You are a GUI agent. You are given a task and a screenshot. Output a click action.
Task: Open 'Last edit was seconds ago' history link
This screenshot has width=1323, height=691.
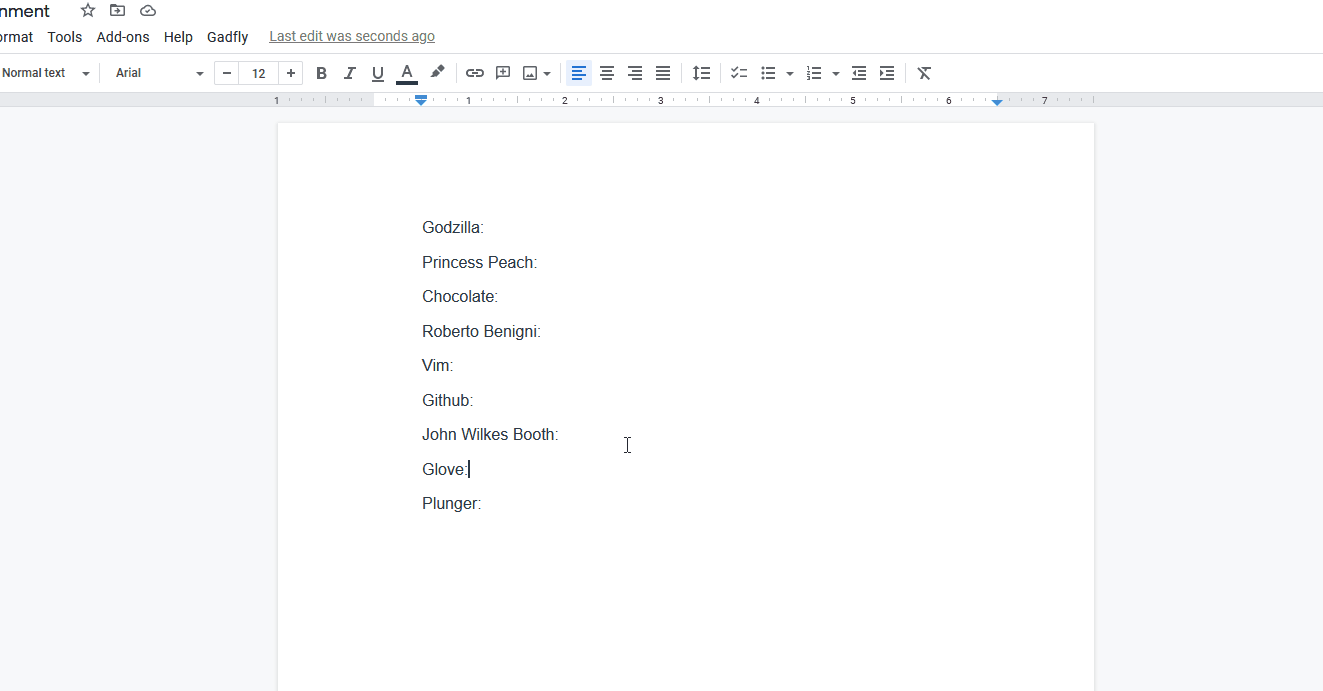(352, 36)
